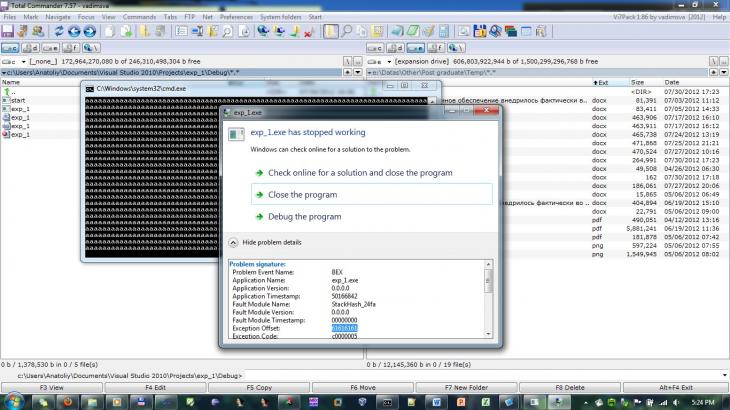The width and height of the screenshot is (730, 410).
Task: Click Word icon in taskbar
Action: [x=436, y=402]
